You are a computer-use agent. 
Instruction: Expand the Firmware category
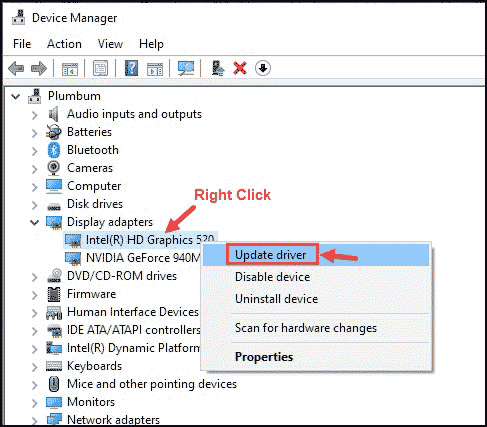[35, 295]
